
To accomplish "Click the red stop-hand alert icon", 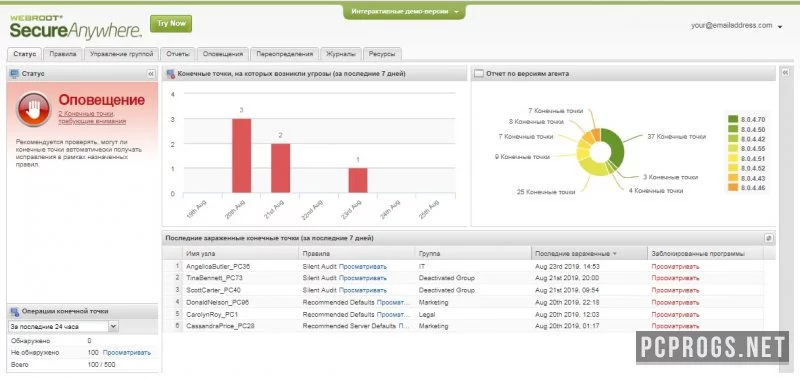I will click(x=33, y=109).
